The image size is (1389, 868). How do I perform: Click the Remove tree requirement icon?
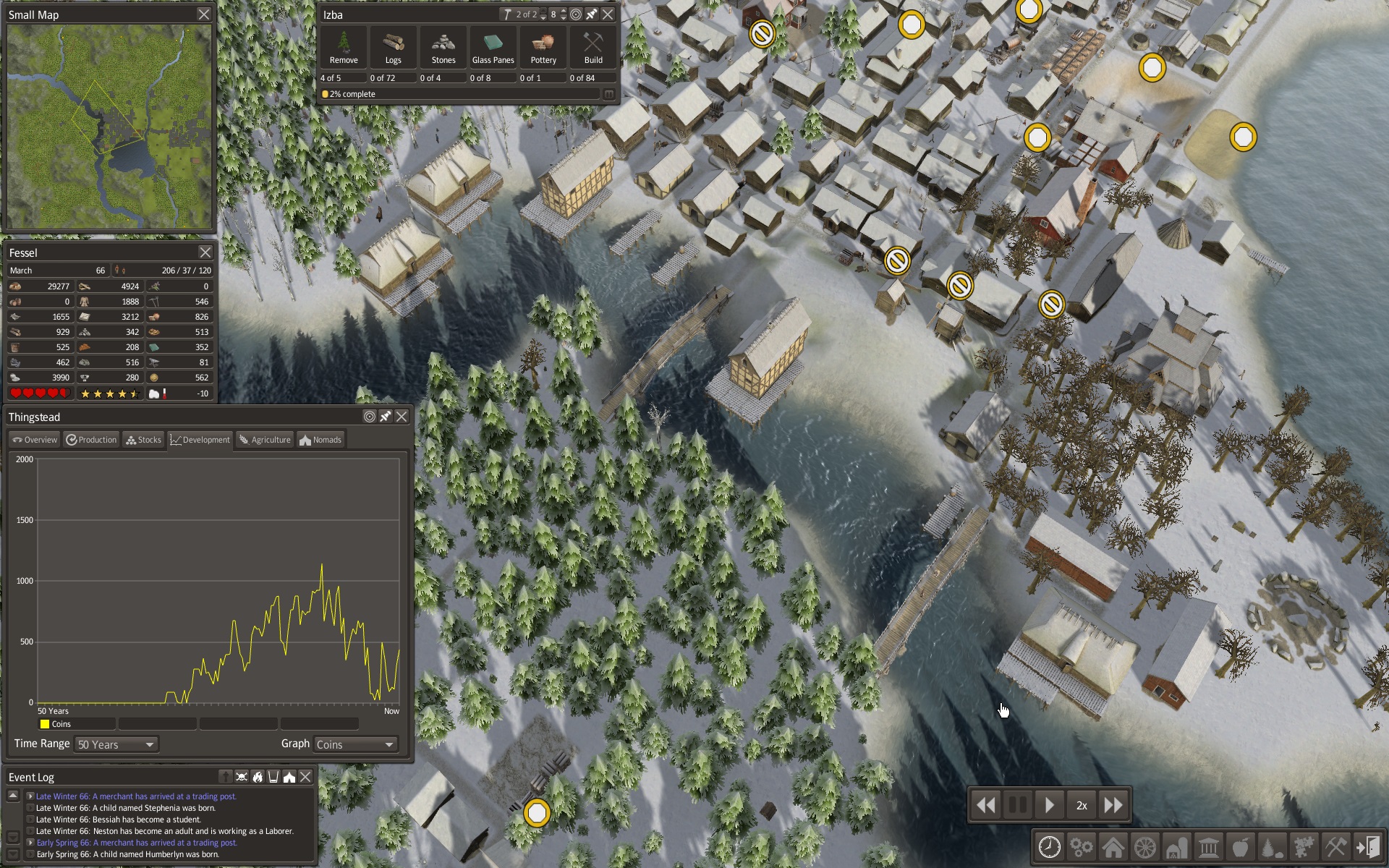pos(344,47)
